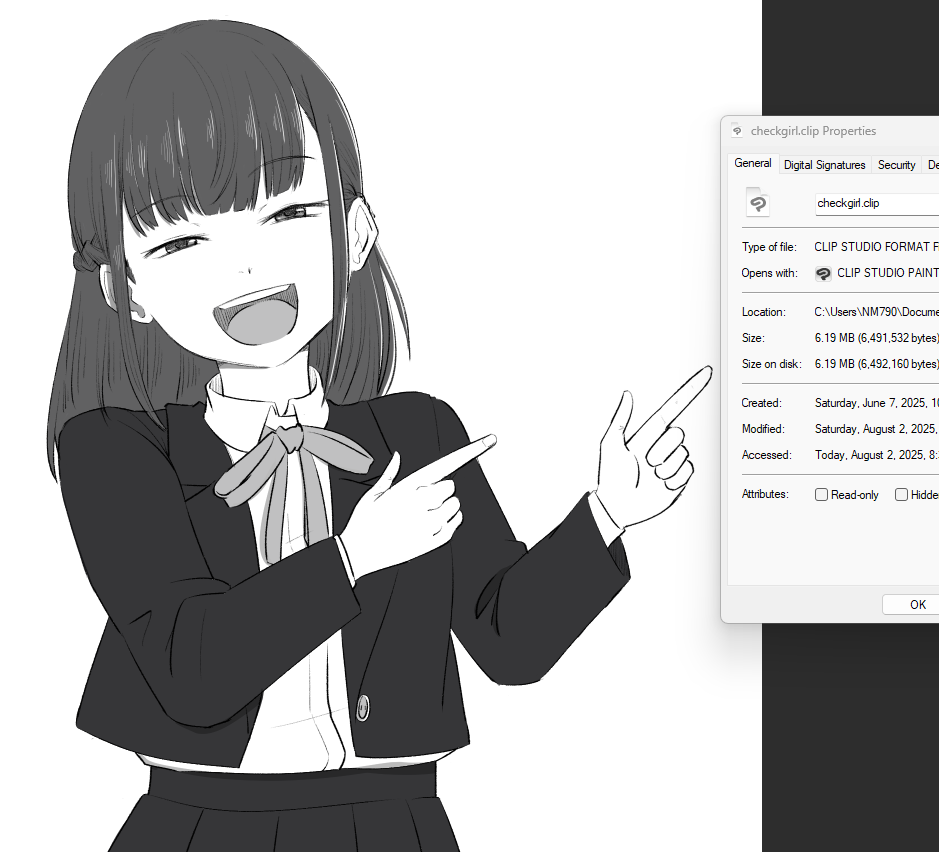Screen dimensions: 939x852
Task: Click the checkgirl.clip Properties window title
Action: coord(813,131)
